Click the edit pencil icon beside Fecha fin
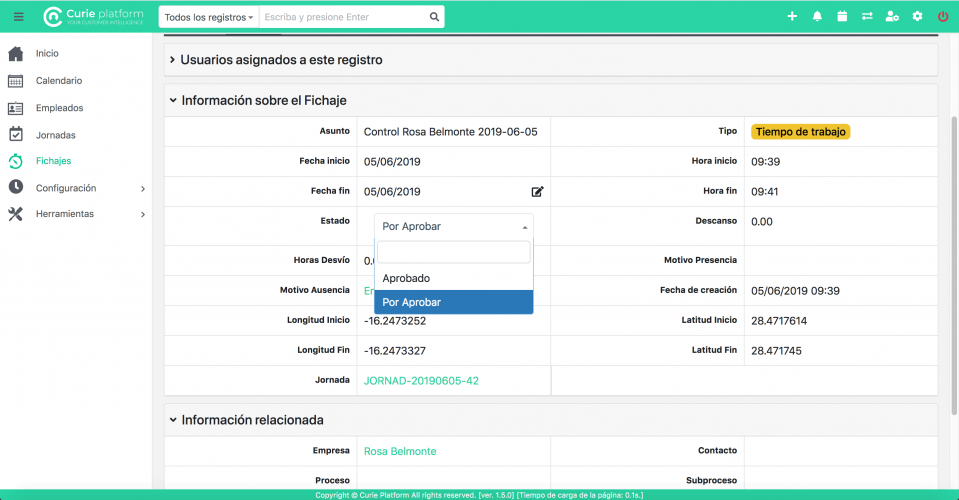The image size is (959, 500). [x=537, y=192]
